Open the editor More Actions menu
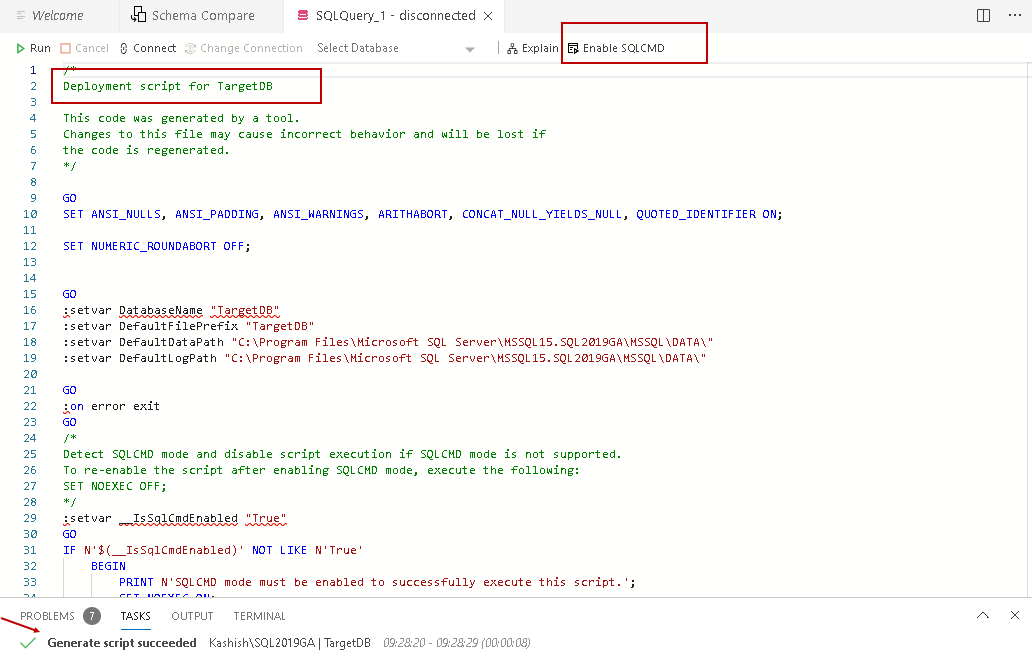This screenshot has width=1032, height=655. click(x=1015, y=15)
